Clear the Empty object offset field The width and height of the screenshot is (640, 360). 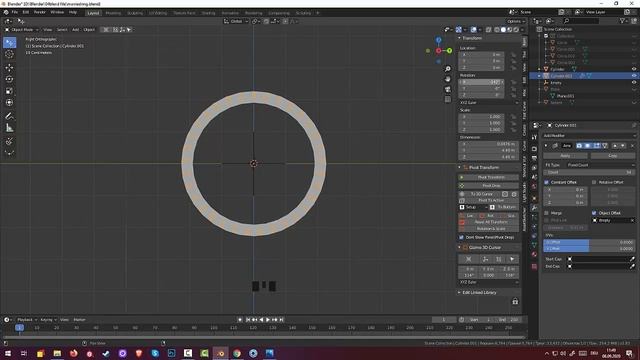coord(632,220)
